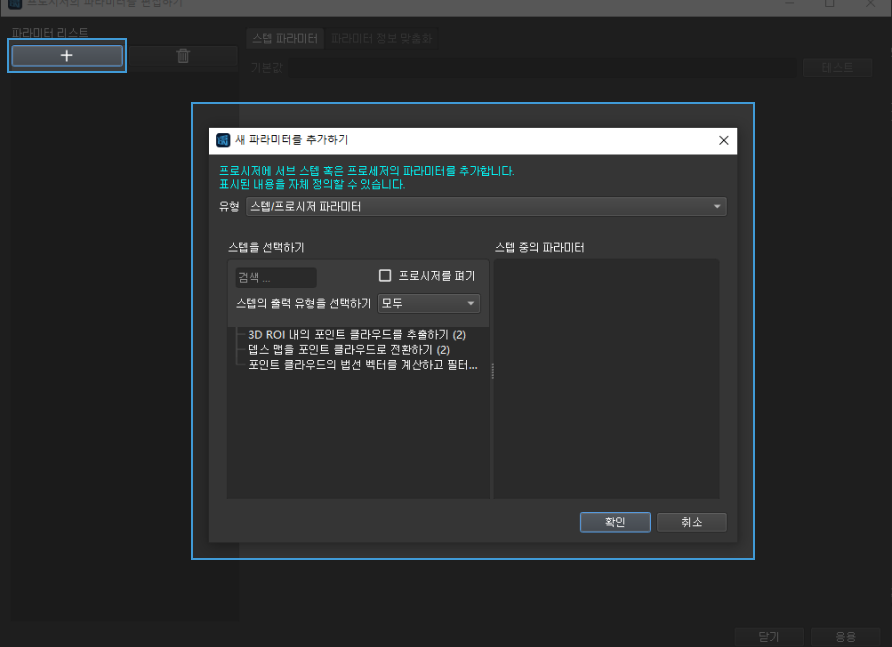The height and width of the screenshot is (647, 892).
Task: Click the 유형 dropdown arrow
Action: pos(717,207)
